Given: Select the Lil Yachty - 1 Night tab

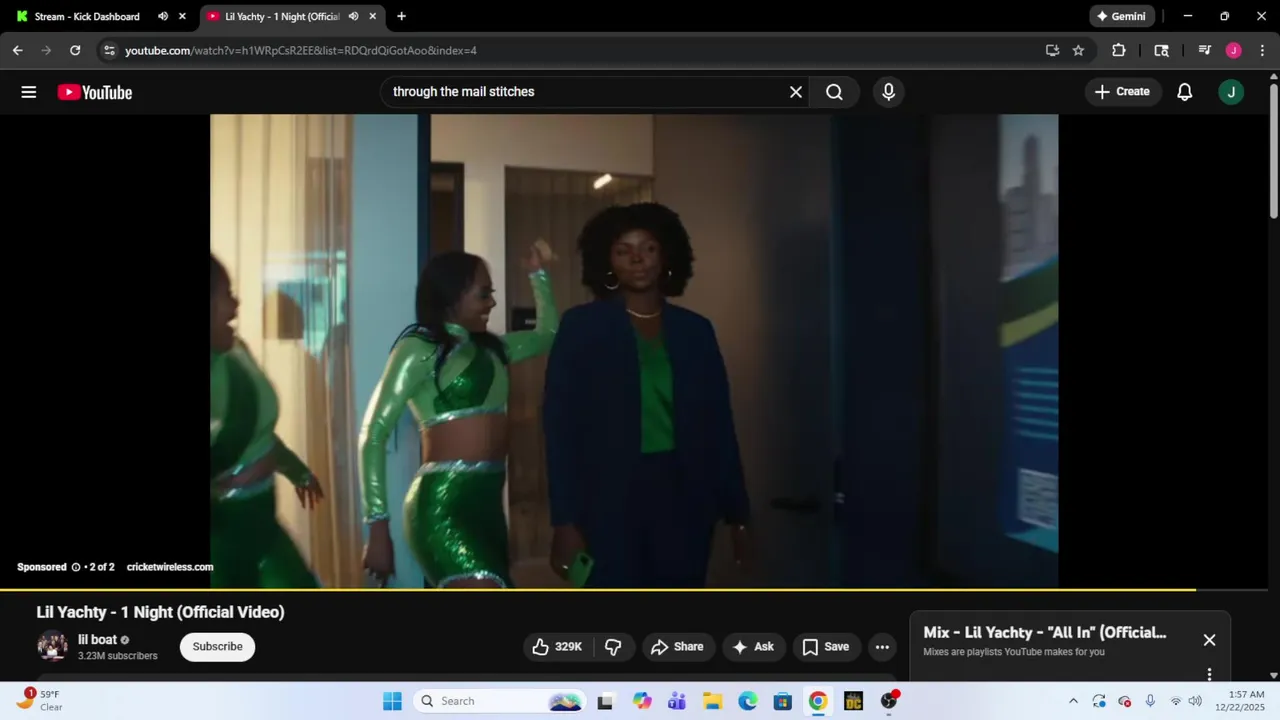Looking at the screenshot, I should (x=282, y=16).
